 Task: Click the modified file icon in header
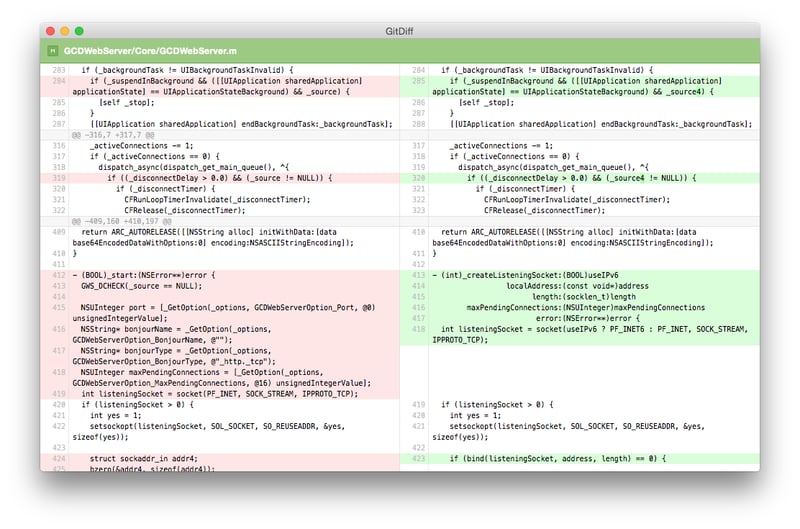[x=52, y=50]
